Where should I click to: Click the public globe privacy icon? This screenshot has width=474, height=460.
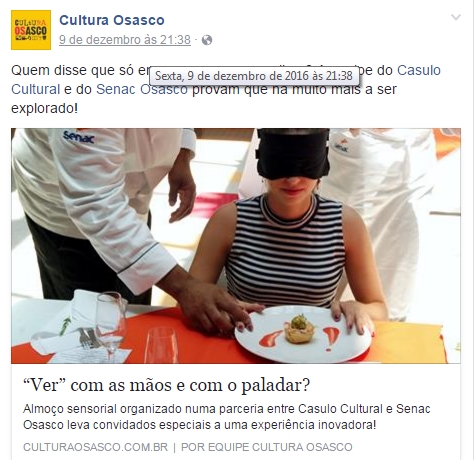point(207,40)
